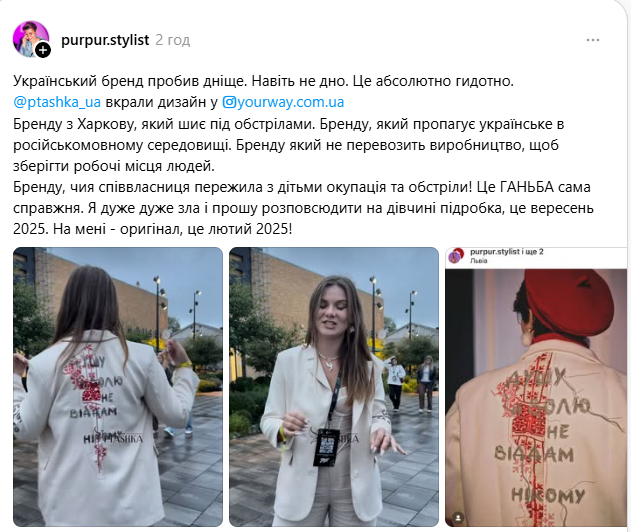Click the post timestamp "2 год"

(173, 40)
